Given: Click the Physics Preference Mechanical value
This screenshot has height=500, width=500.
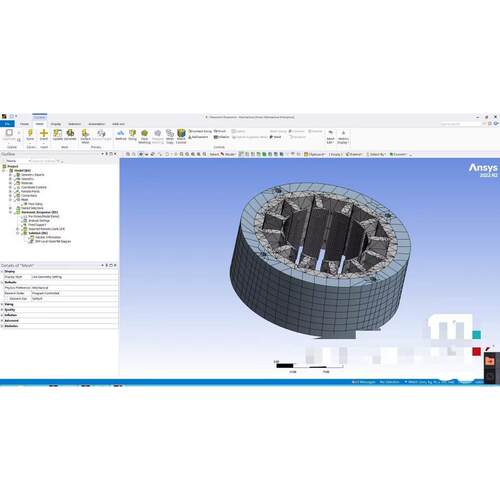Looking at the screenshot, I should pos(74,288).
